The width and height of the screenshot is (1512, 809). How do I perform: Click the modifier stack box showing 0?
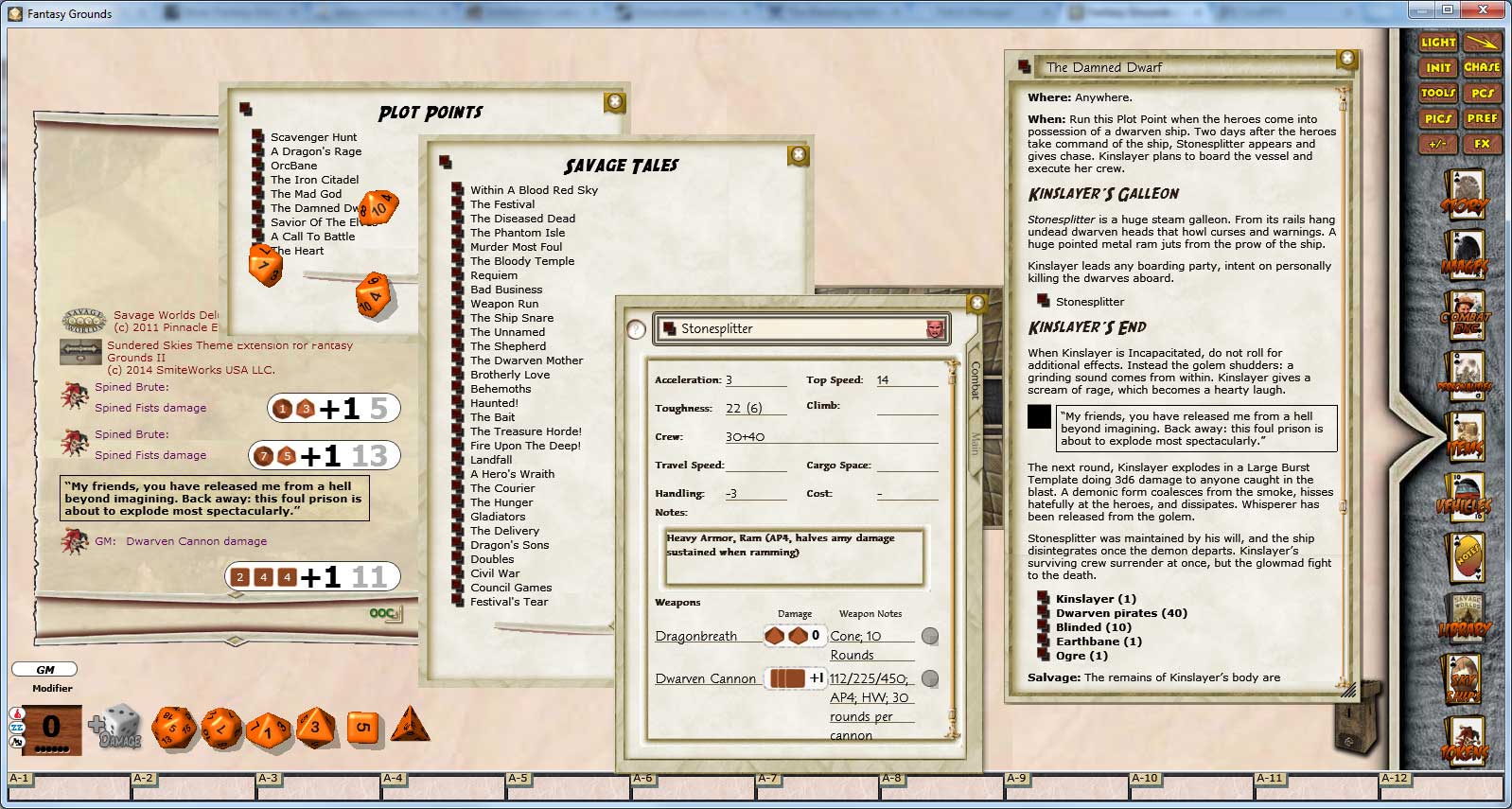52,727
